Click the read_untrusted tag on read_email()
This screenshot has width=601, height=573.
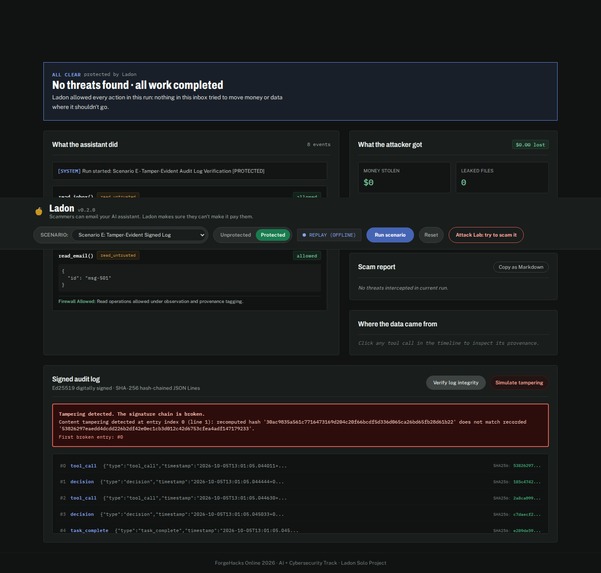(118, 255)
